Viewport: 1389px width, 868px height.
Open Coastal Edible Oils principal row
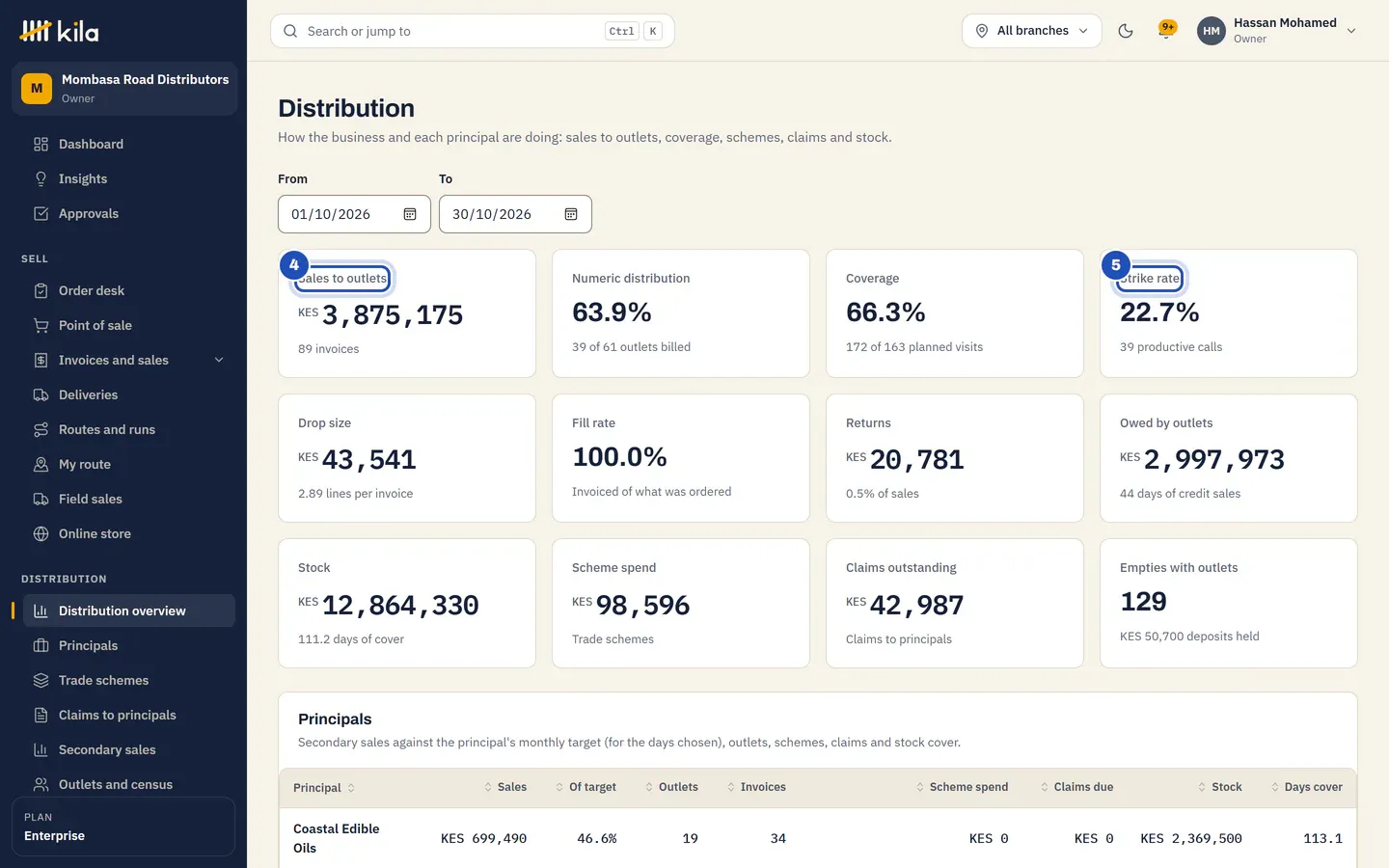(x=818, y=838)
